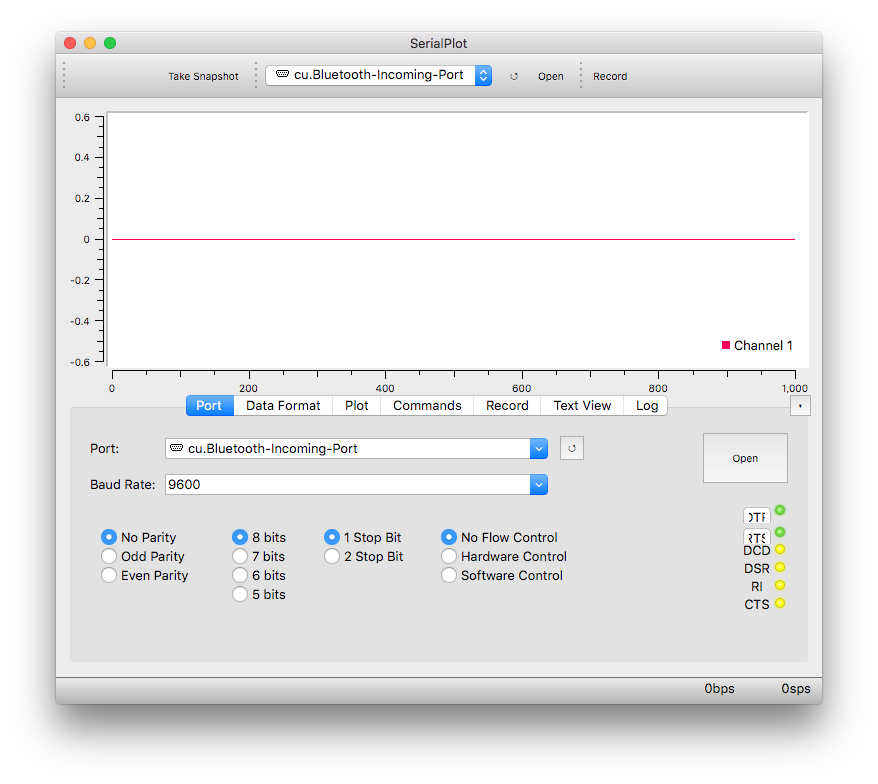Toggle the DTR signal button
The width and height of the screenshot is (878, 784).
756,516
